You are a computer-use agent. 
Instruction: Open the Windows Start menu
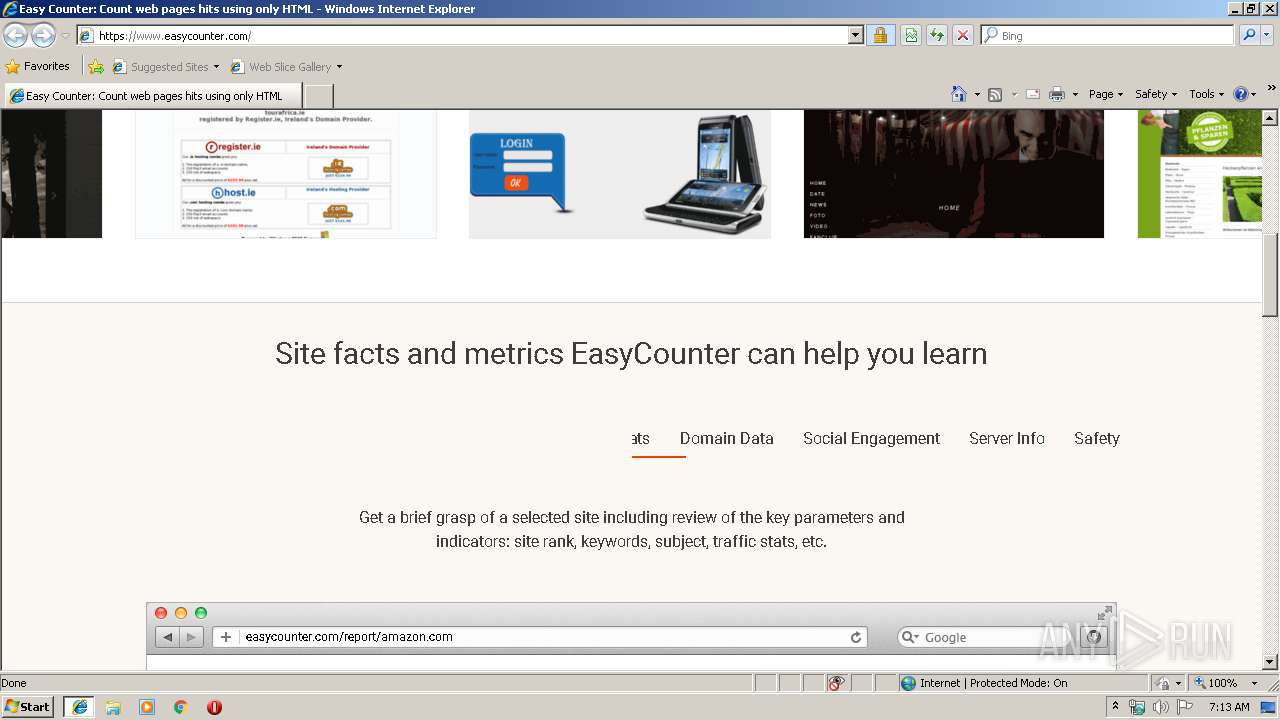coord(28,706)
